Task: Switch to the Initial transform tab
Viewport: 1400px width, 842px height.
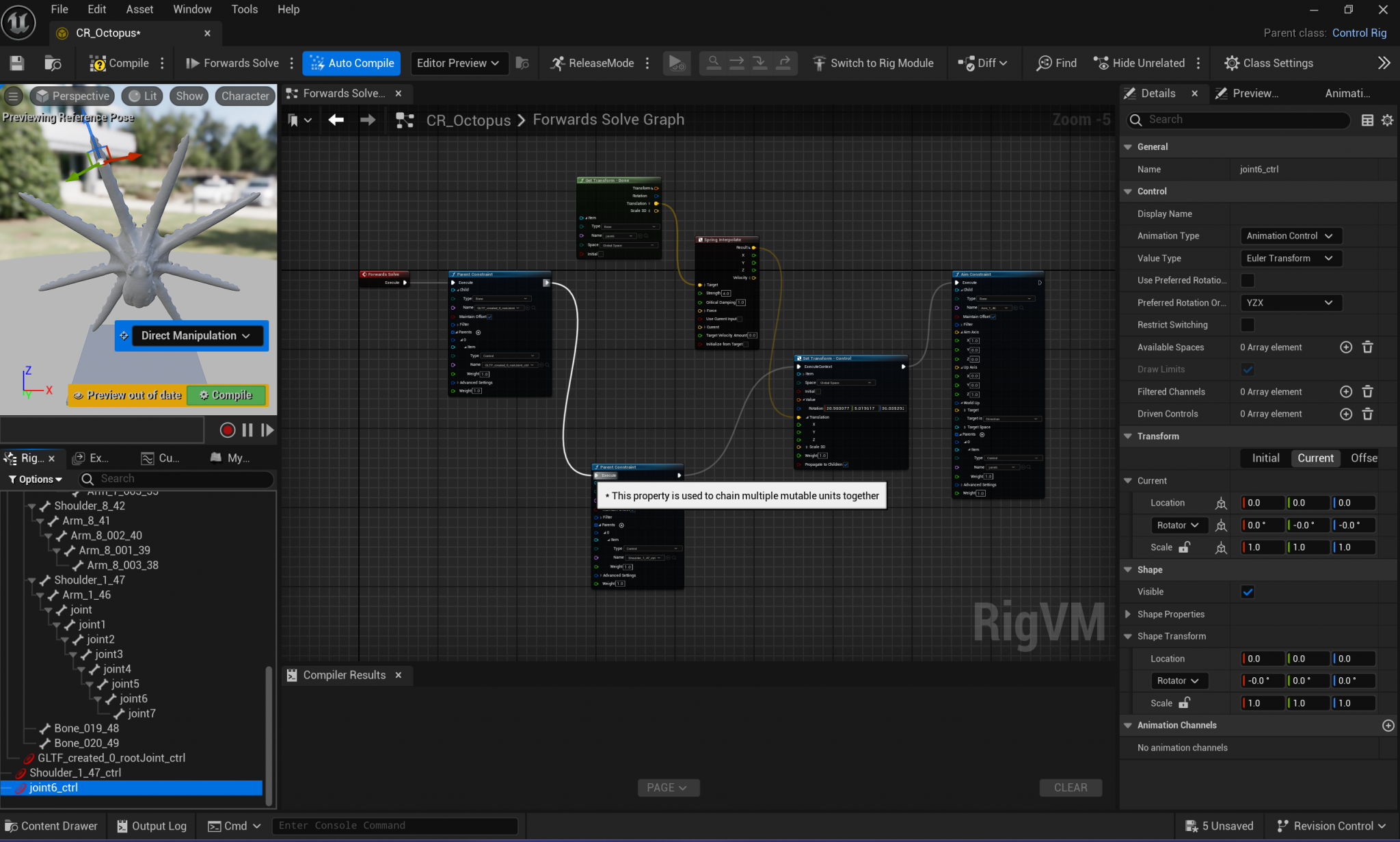Action: [1264, 458]
